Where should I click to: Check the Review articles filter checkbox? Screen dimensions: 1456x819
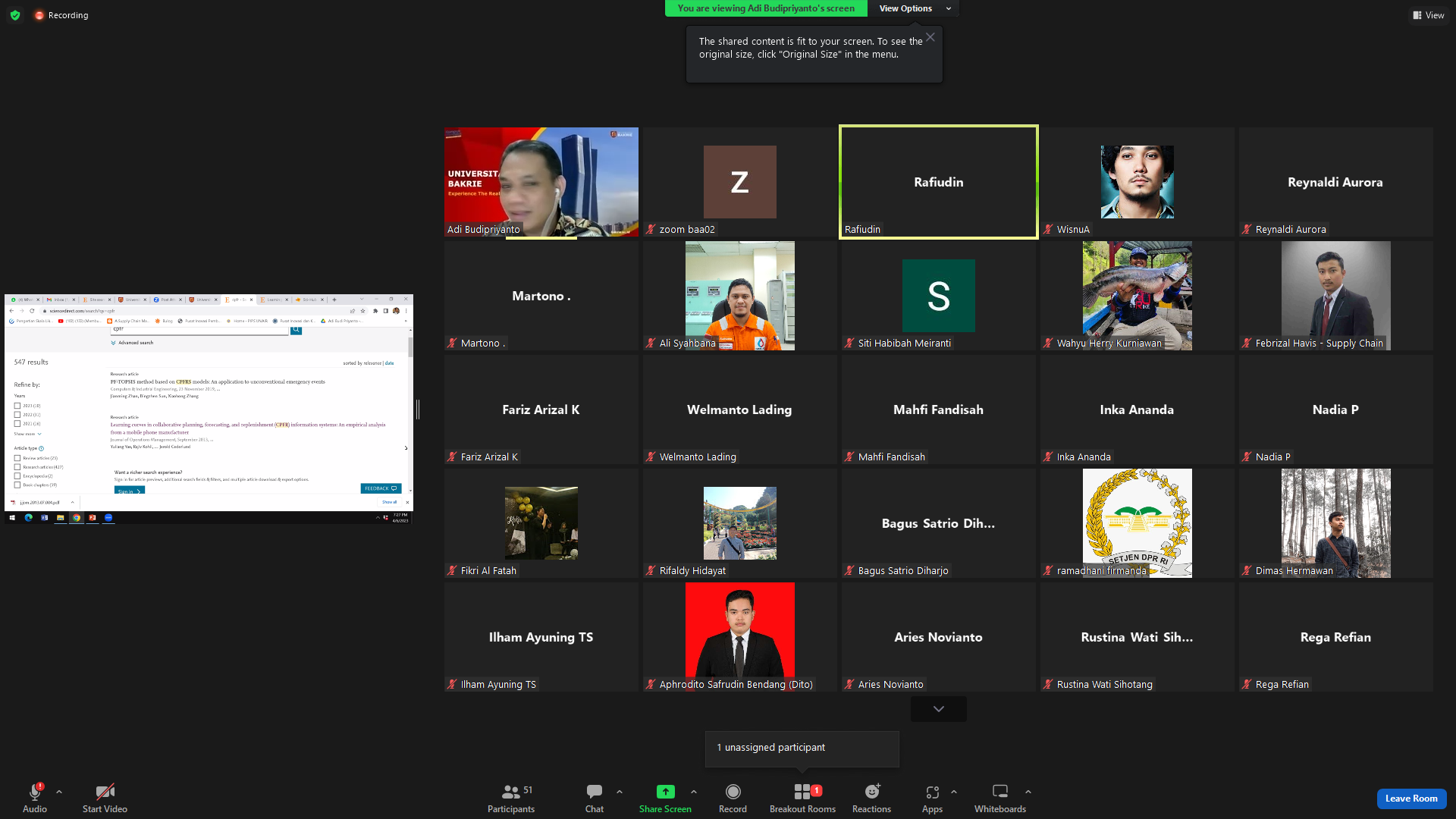pos(17,458)
